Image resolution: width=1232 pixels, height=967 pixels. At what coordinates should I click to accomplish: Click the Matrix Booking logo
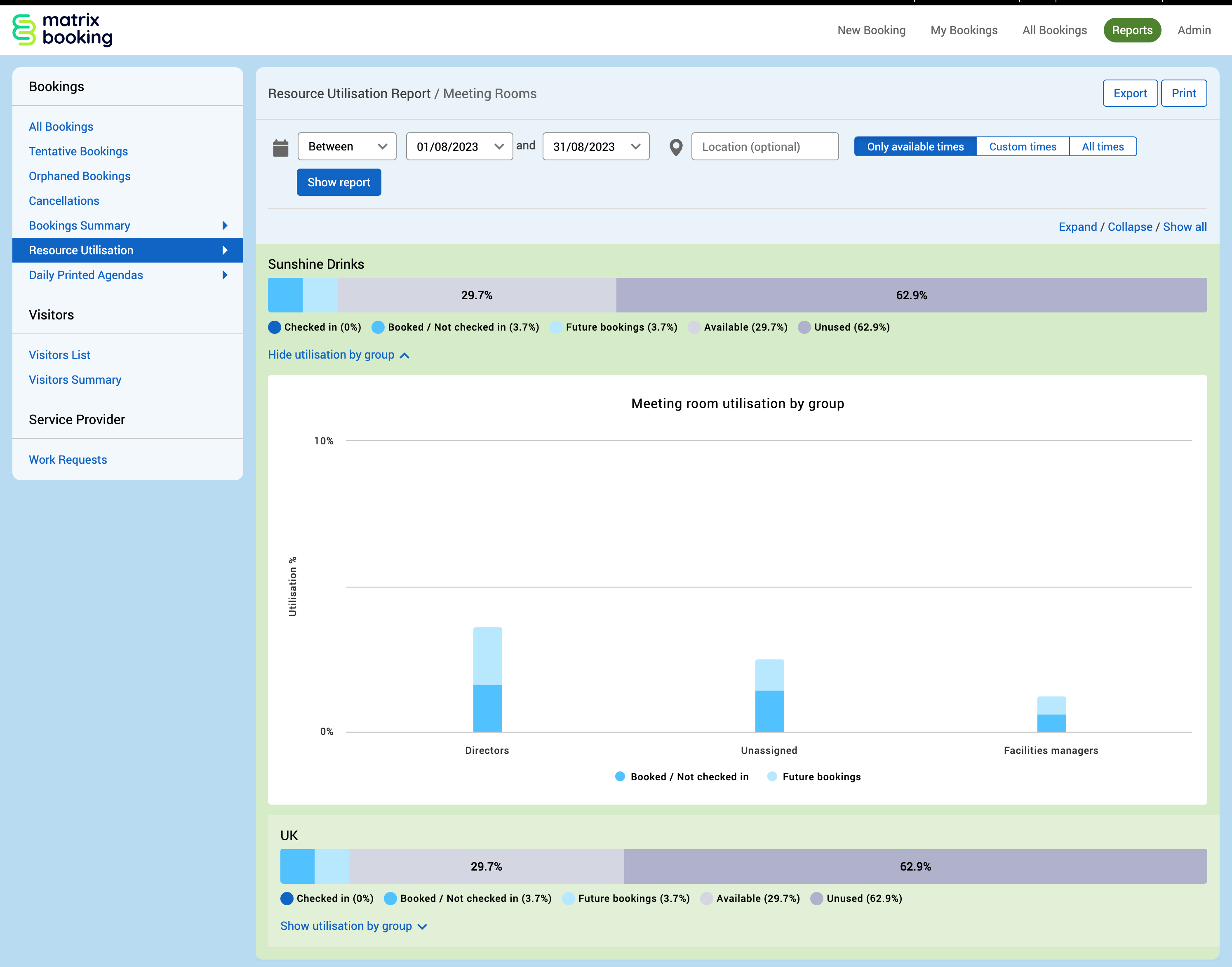point(62,29)
